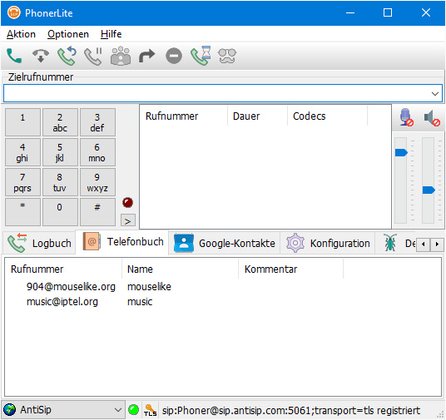Open the Optionen menu
Screen dimensions: 446x420
[x=68, y=34]
